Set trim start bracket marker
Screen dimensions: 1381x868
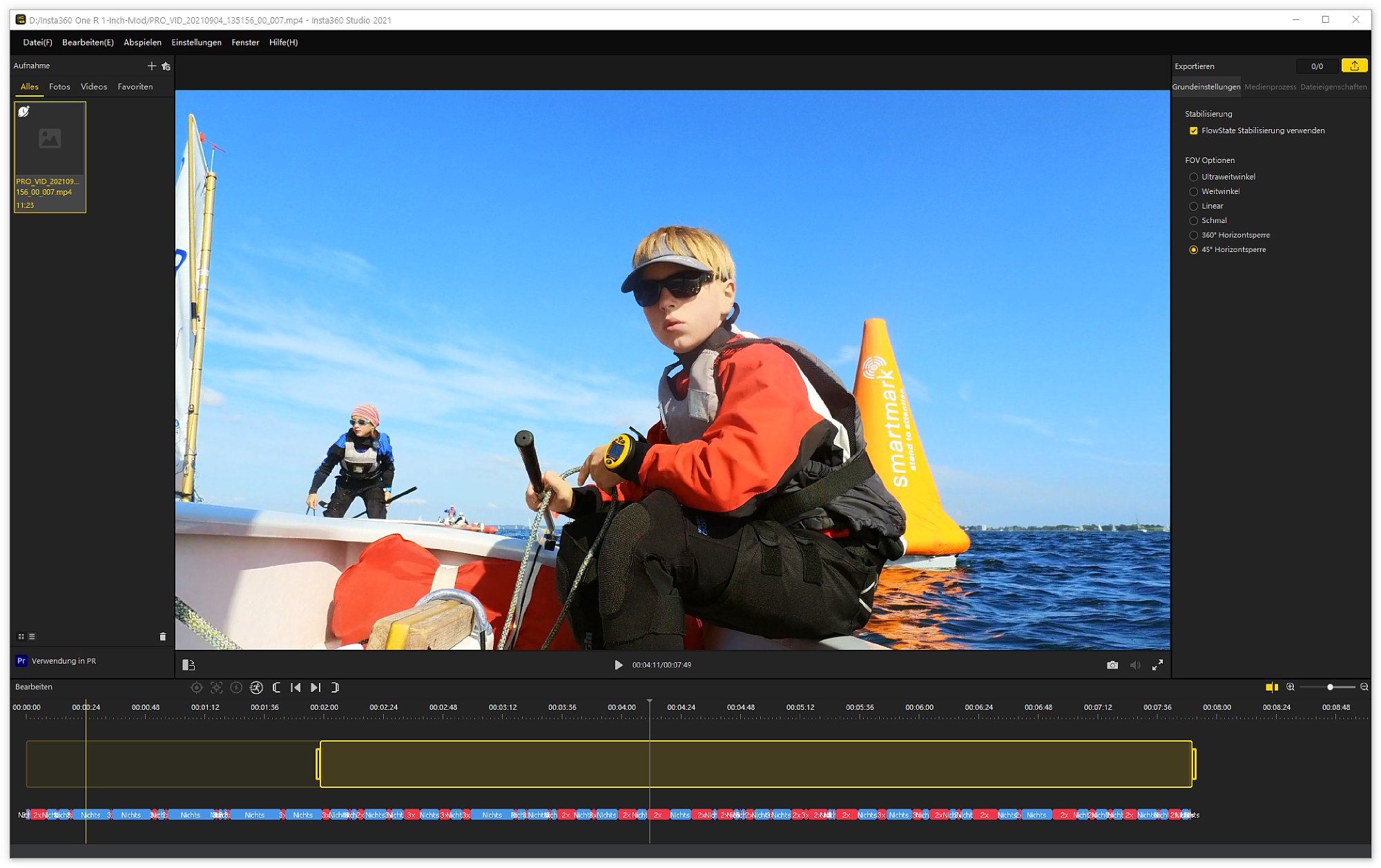[276, 688]
